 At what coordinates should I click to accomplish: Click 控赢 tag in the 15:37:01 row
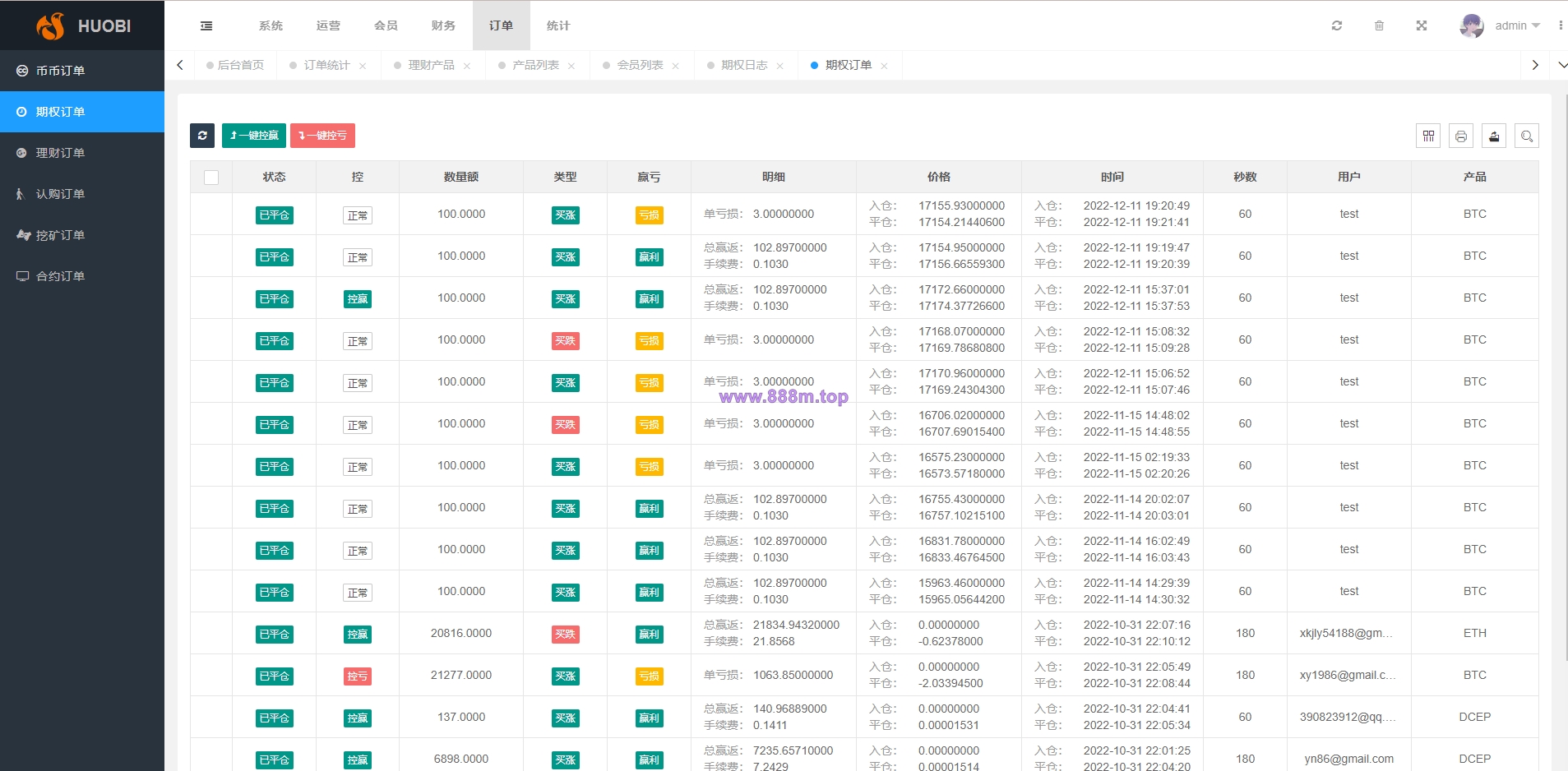click(x=358, y=299)
